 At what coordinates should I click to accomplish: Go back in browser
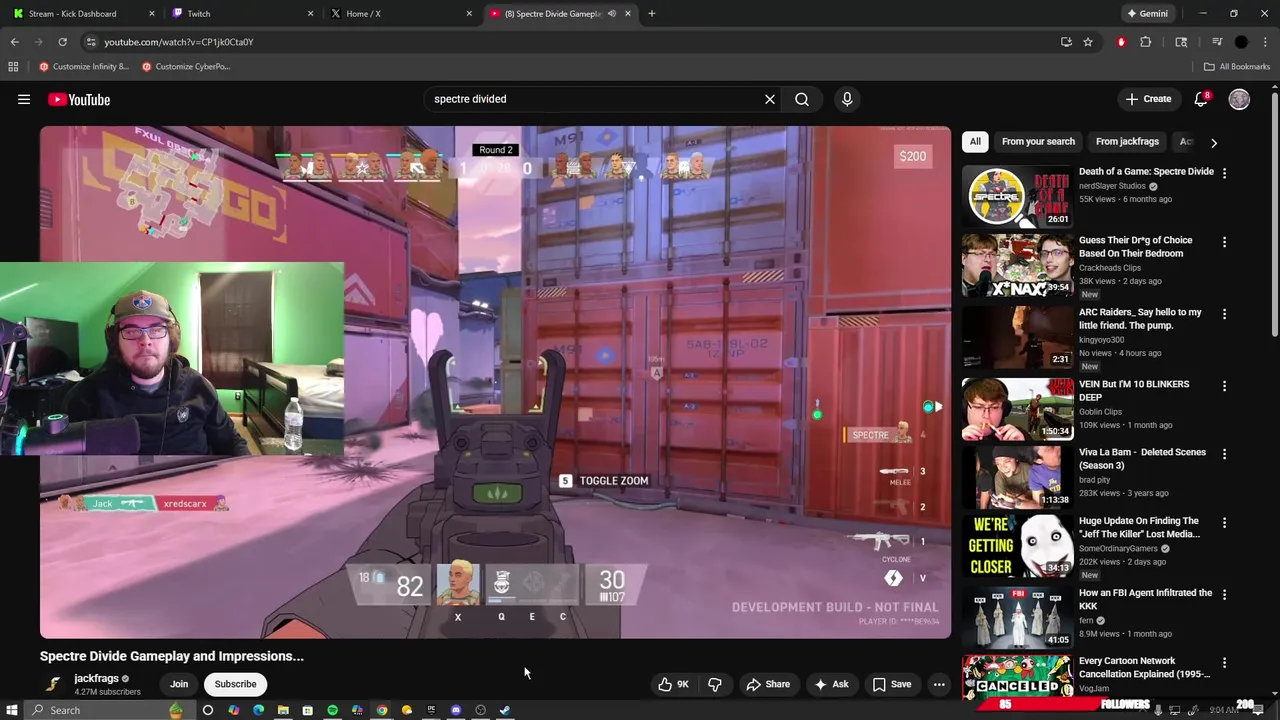click(14, 42)
